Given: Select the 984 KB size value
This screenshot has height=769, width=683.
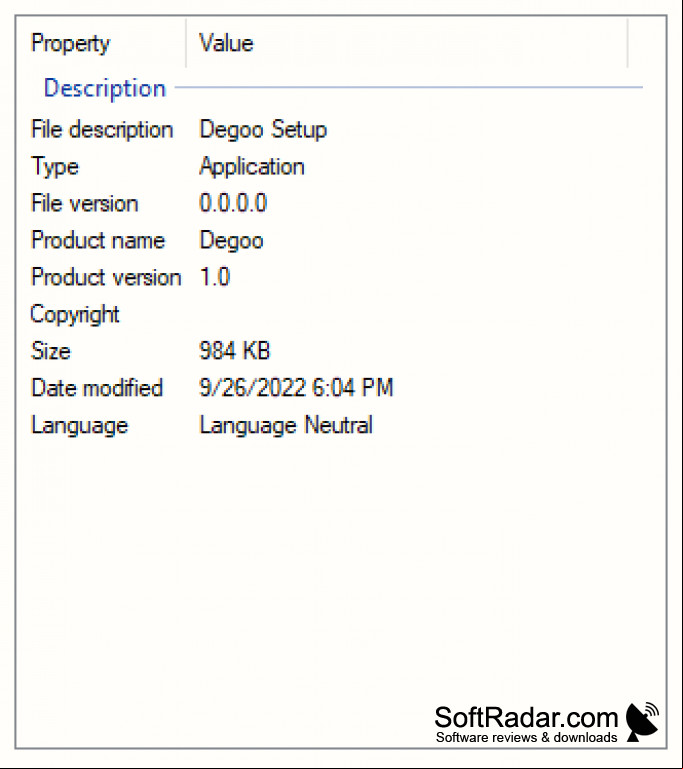Looking at the screenshot, I should [x=235, y=351].
